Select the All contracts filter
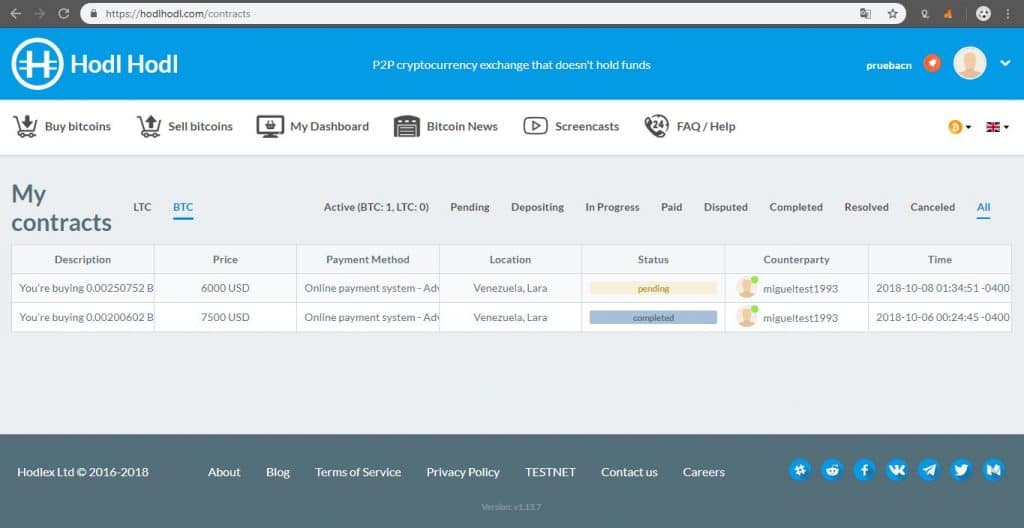The height and width of the screenshot is (528, 1024). click(984, 207)
